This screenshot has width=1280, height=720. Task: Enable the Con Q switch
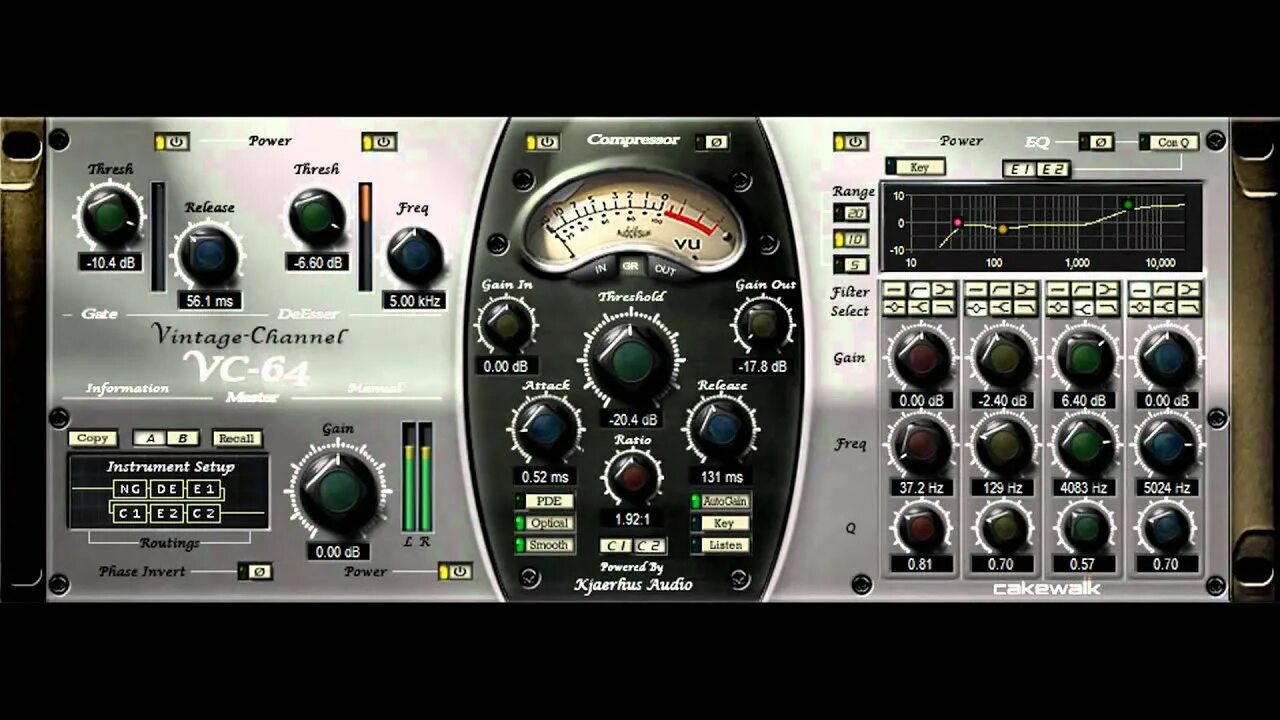pyautogui.click(x=1168, y=142)
